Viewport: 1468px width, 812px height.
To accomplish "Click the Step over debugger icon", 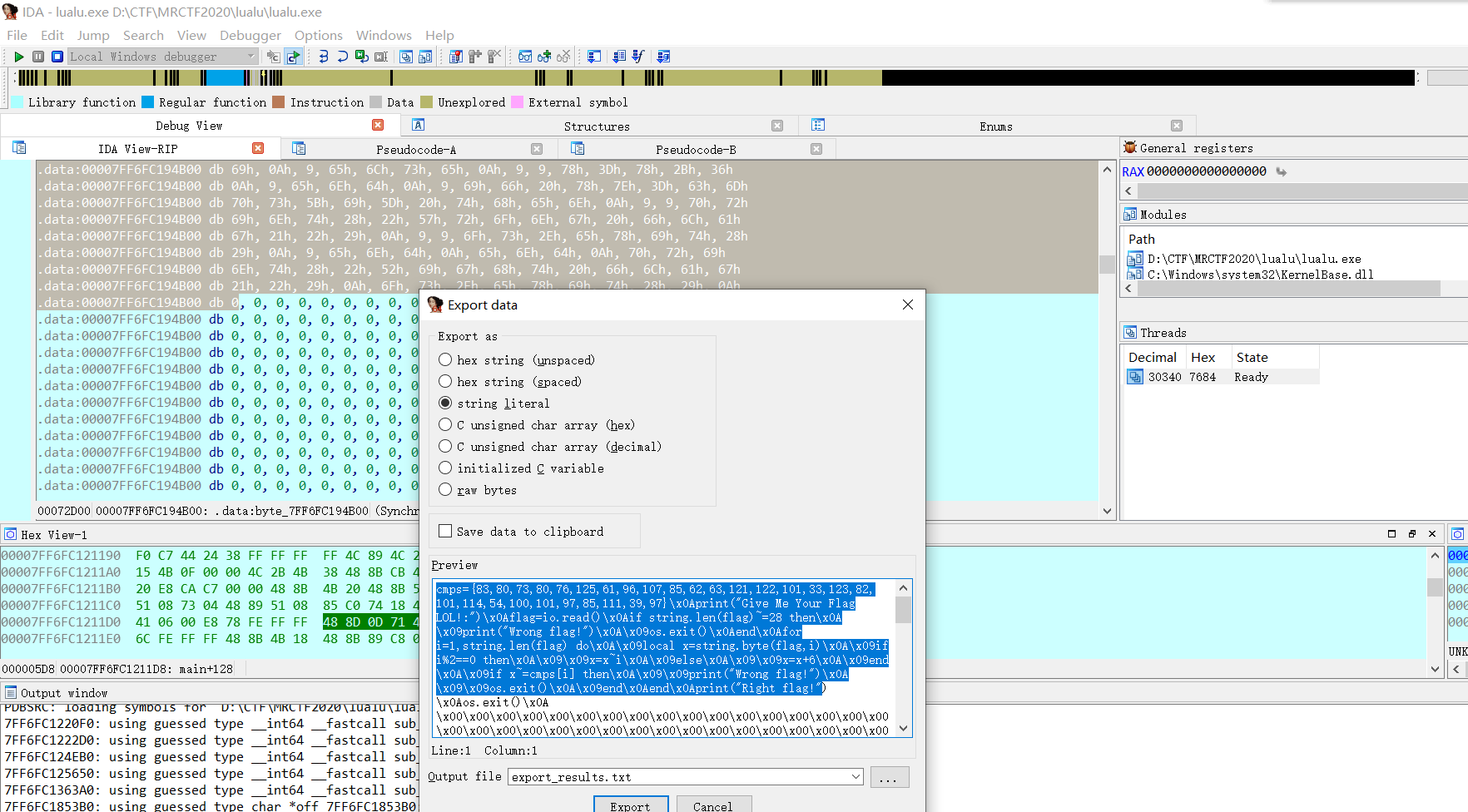I will pyautogui.click(x=342, y=57).
